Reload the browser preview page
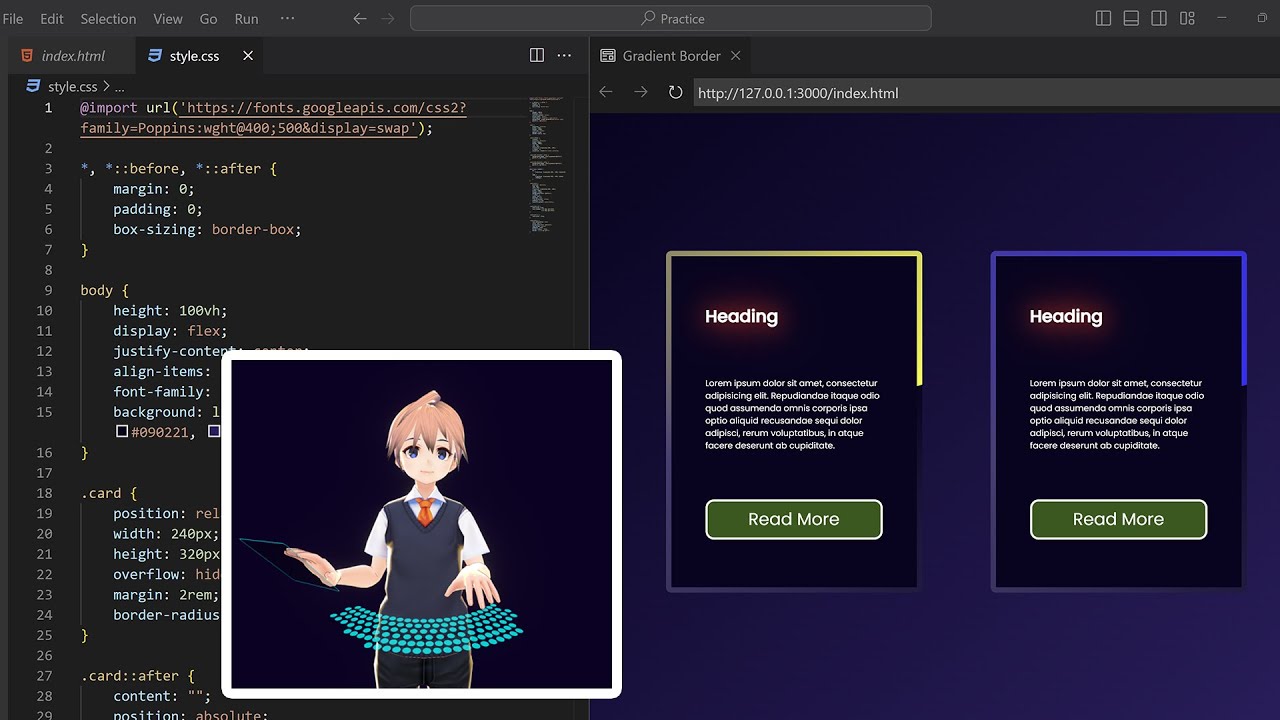This screenshot has height=720, width=1280. 675,92
